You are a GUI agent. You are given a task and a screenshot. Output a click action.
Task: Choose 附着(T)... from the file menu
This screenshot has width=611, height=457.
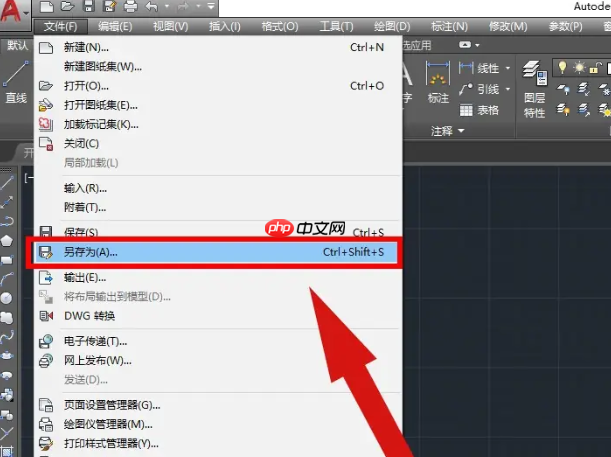[x=218, y=208]
